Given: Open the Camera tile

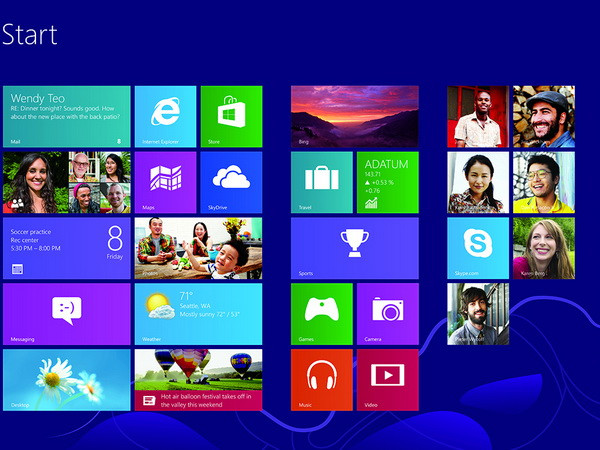Looking at the screenshot, I should tap(388, 314).
